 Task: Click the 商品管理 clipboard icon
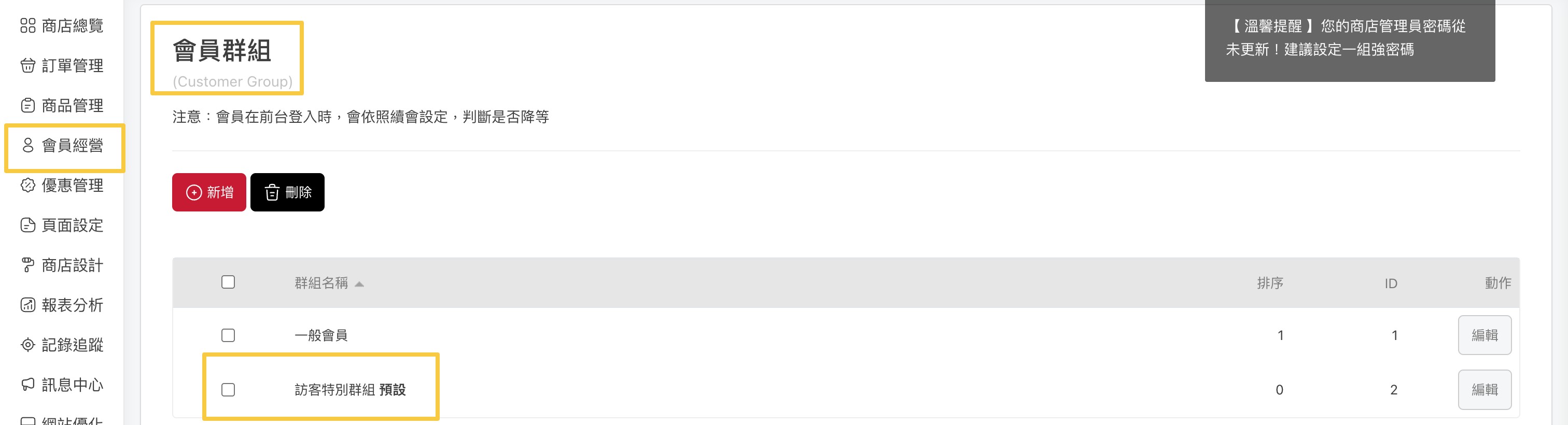point(28,106)
